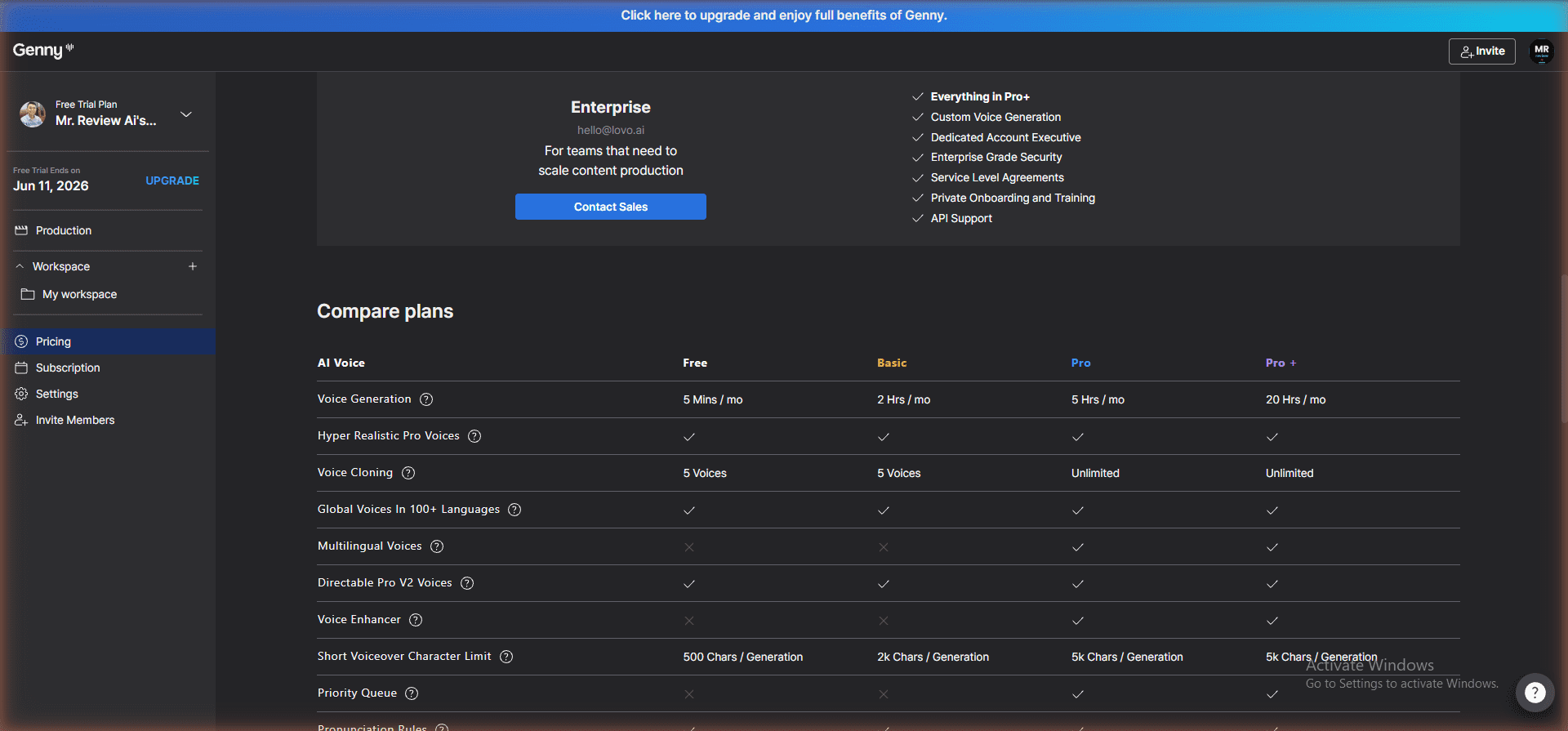Collapse the Workspace section
Image resolution: width=1568 pixels, height=731 pixels.
(x=20, y=266)
